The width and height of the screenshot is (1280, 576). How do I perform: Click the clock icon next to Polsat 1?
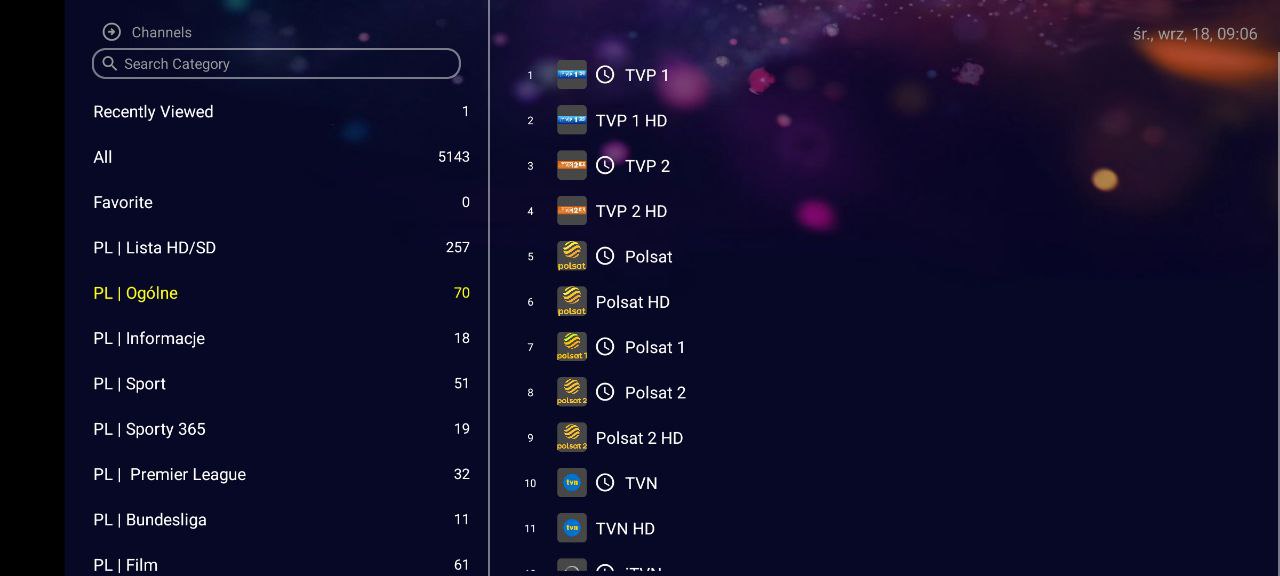pyautogui.click(x=605, y=347)
